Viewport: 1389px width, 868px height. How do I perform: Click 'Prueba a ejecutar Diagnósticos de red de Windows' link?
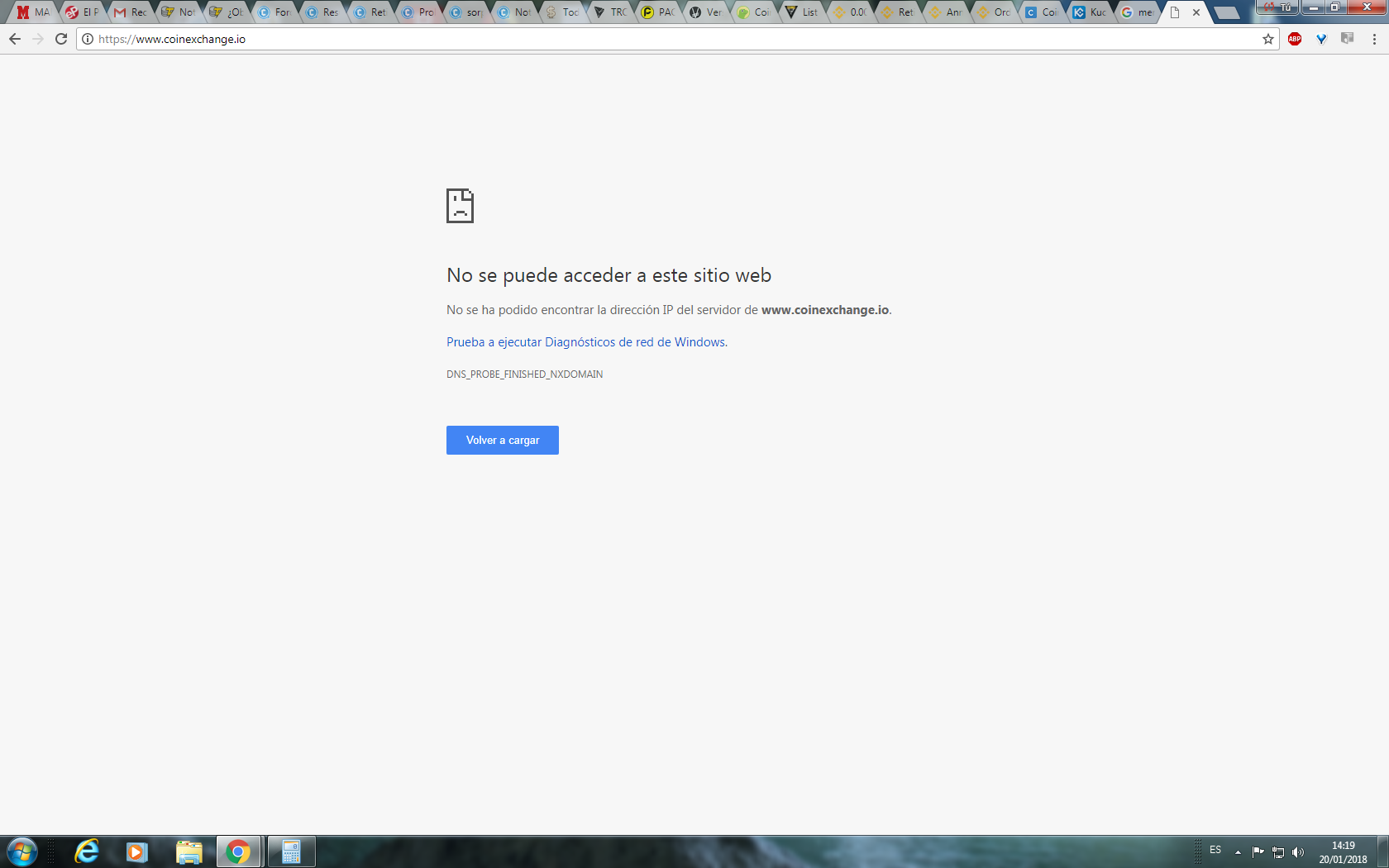[x=585, y=342]
